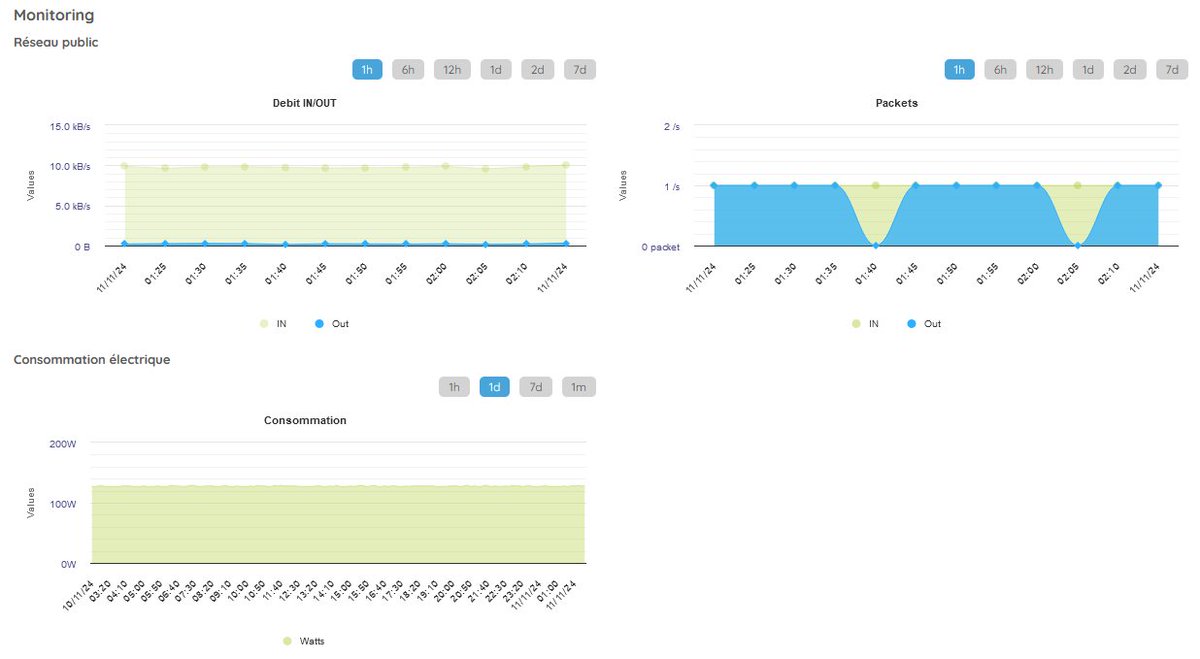Toggle the Watts series in Consommation legend
1200x659 pixels.
(x=303, y=640)
